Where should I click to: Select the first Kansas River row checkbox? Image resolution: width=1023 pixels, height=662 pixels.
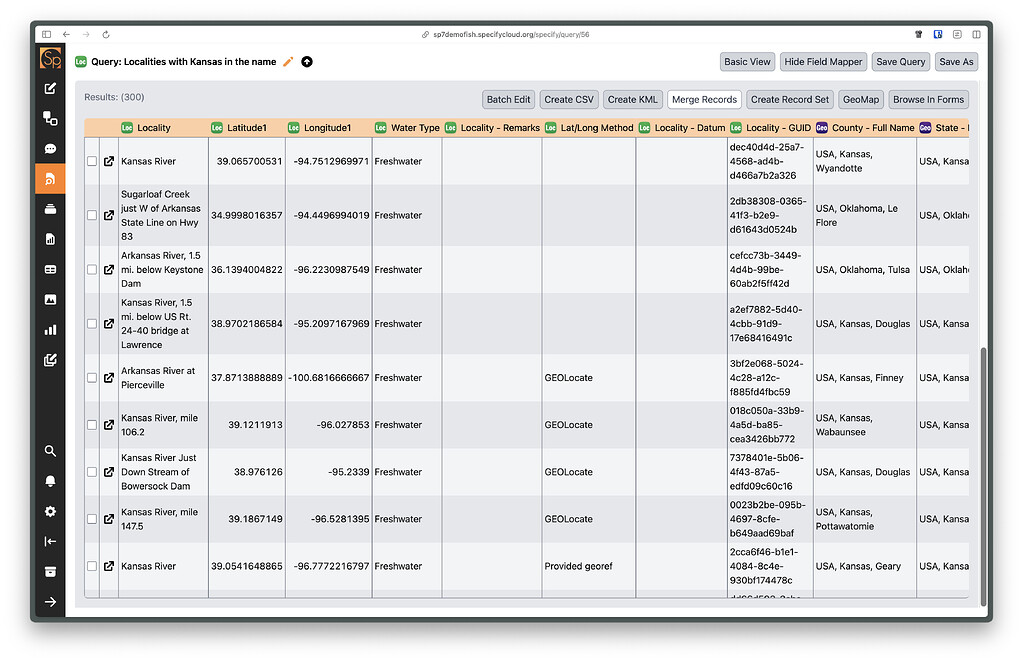[92, 161]
